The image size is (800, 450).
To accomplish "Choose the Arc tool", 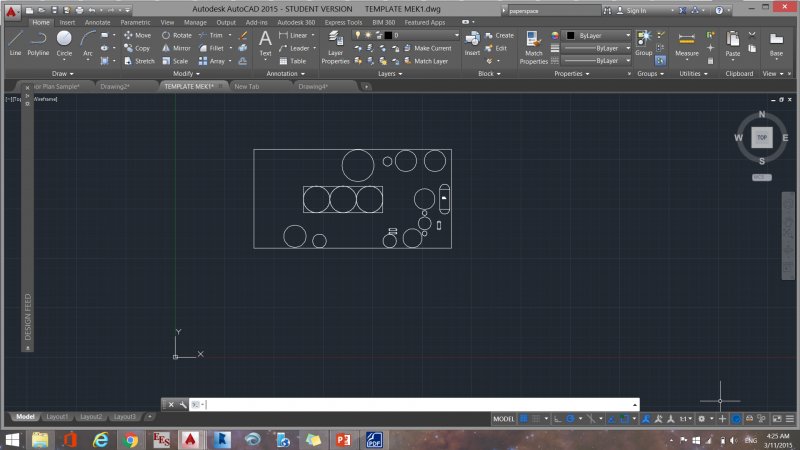I will [x=88, y=42].
